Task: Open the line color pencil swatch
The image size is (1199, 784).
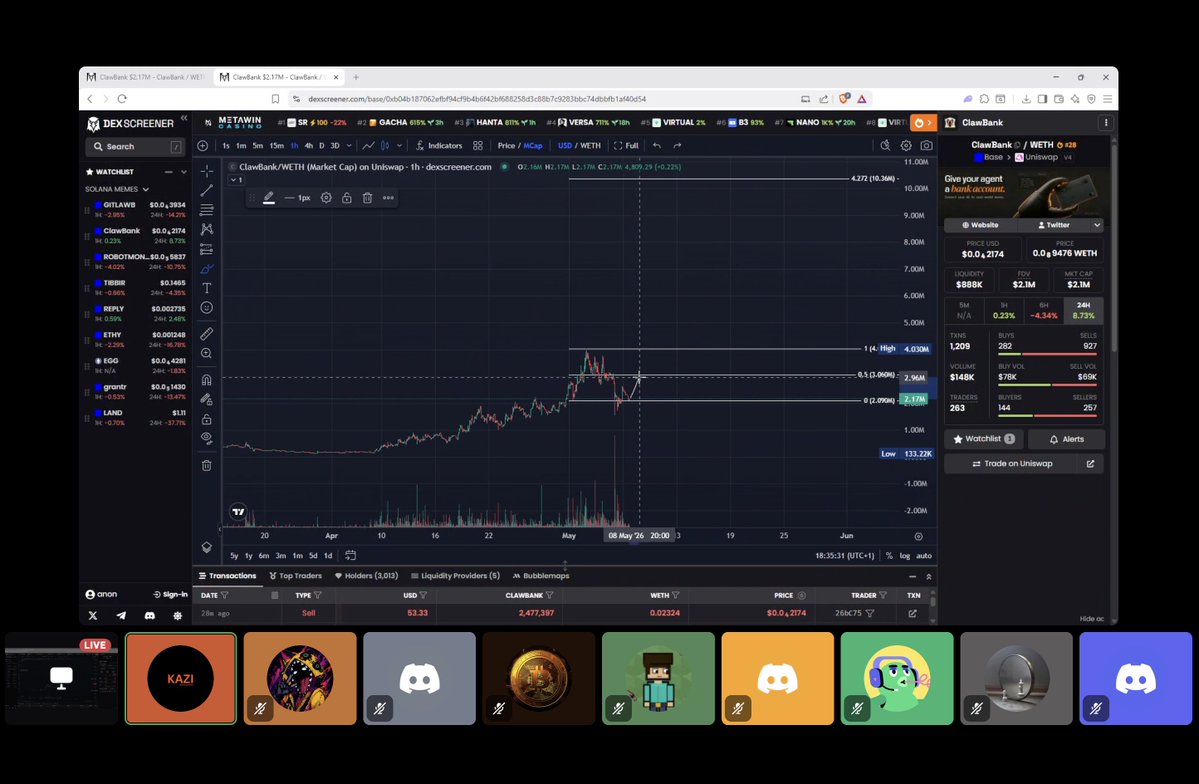Action: [x=268, y=197]
